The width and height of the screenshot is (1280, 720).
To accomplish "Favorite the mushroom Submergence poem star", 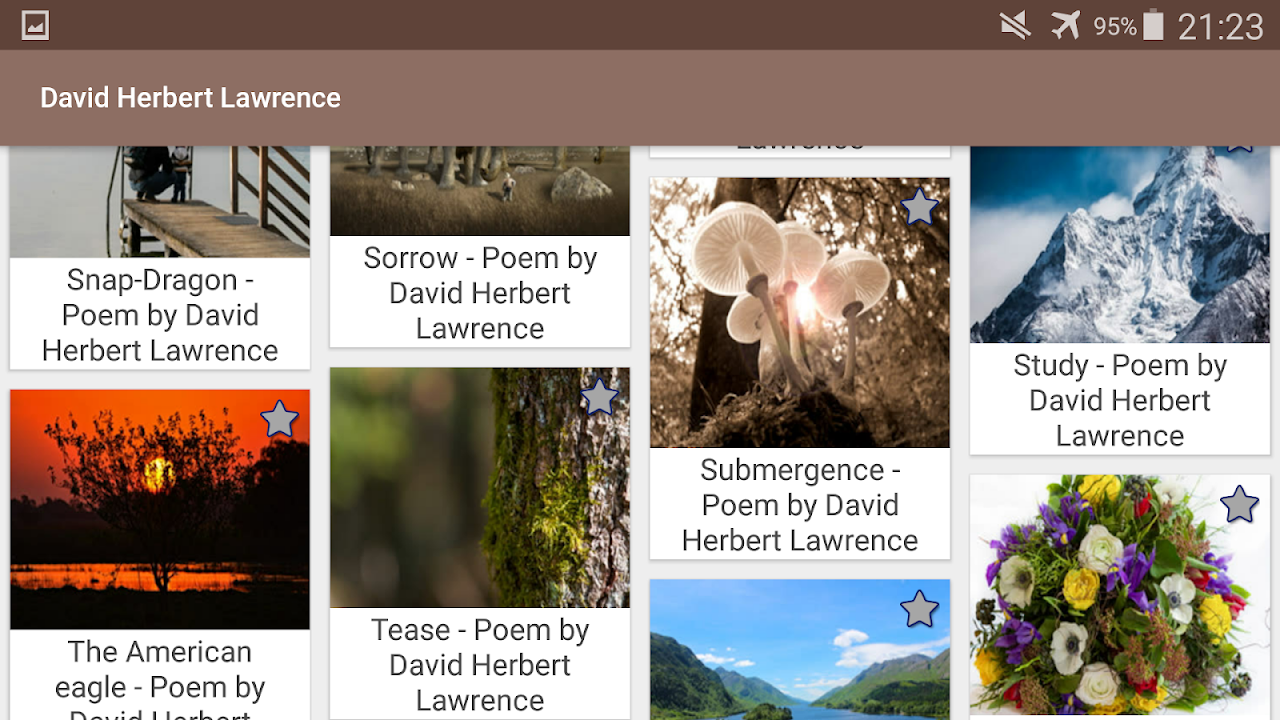I will tap(919, 207).
